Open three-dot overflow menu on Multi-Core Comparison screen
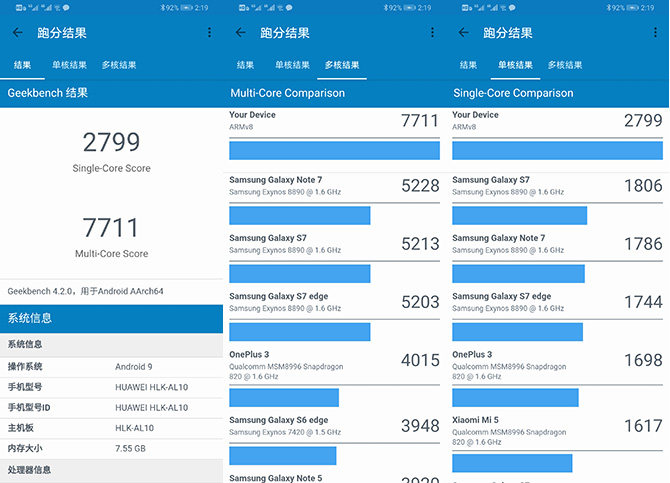 pyautogui.click(x=432, y=32)
